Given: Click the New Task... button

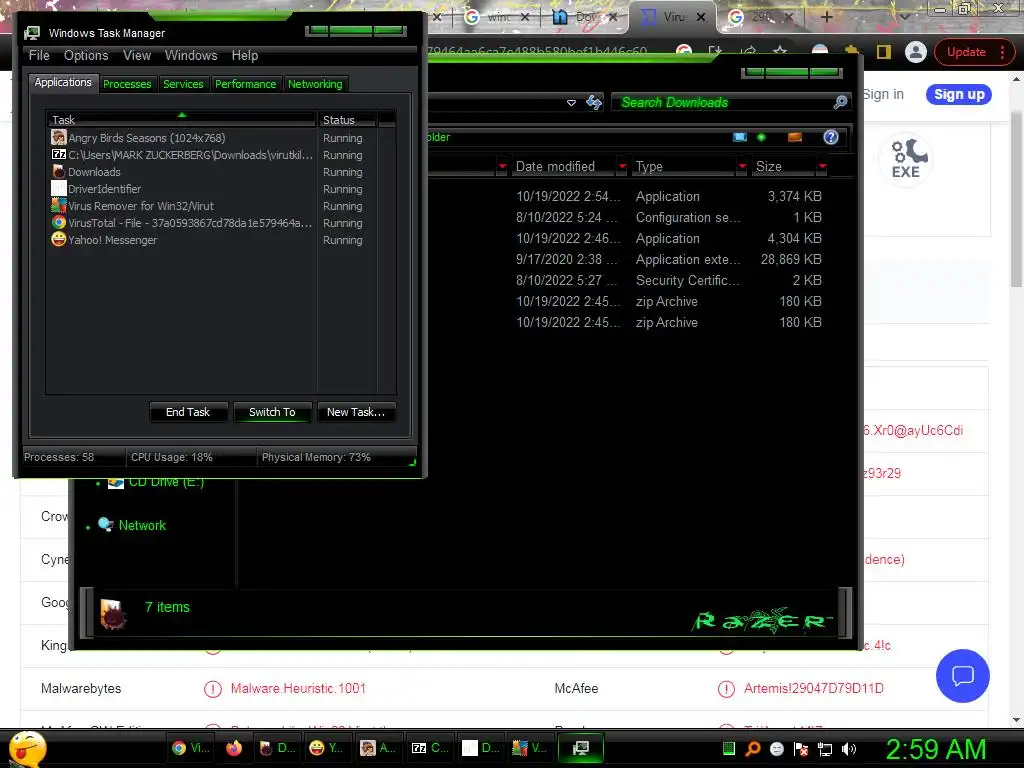Looking at the screenshot, I should click(356, 412).
